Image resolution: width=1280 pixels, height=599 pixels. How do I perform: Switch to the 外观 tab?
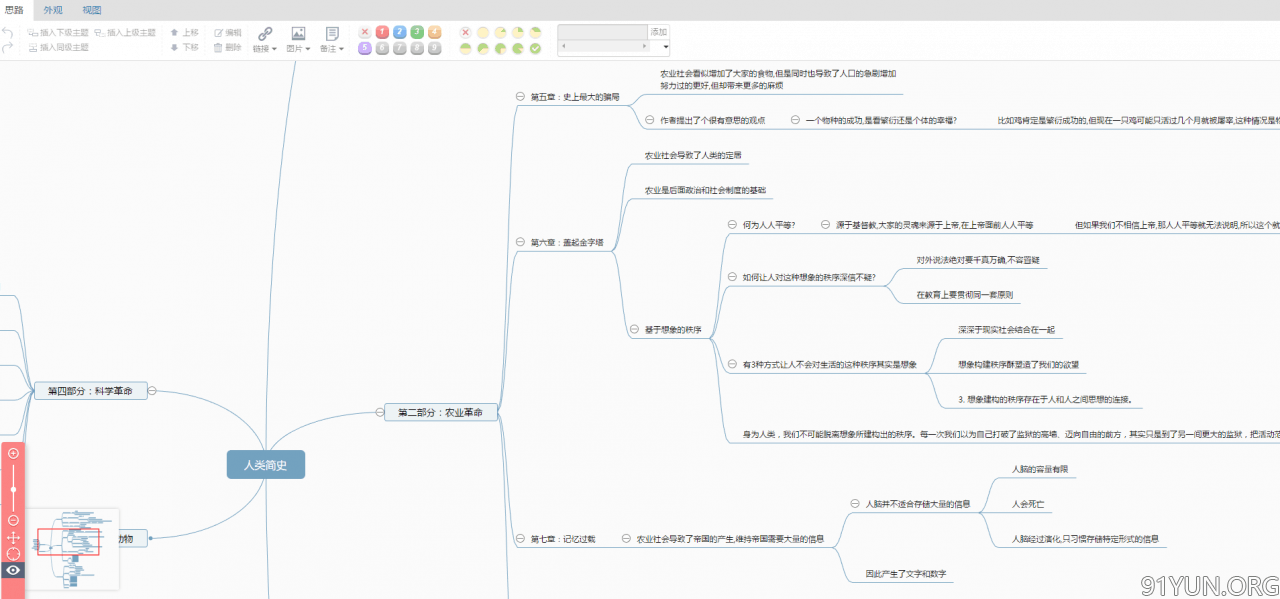coord(52,10)
